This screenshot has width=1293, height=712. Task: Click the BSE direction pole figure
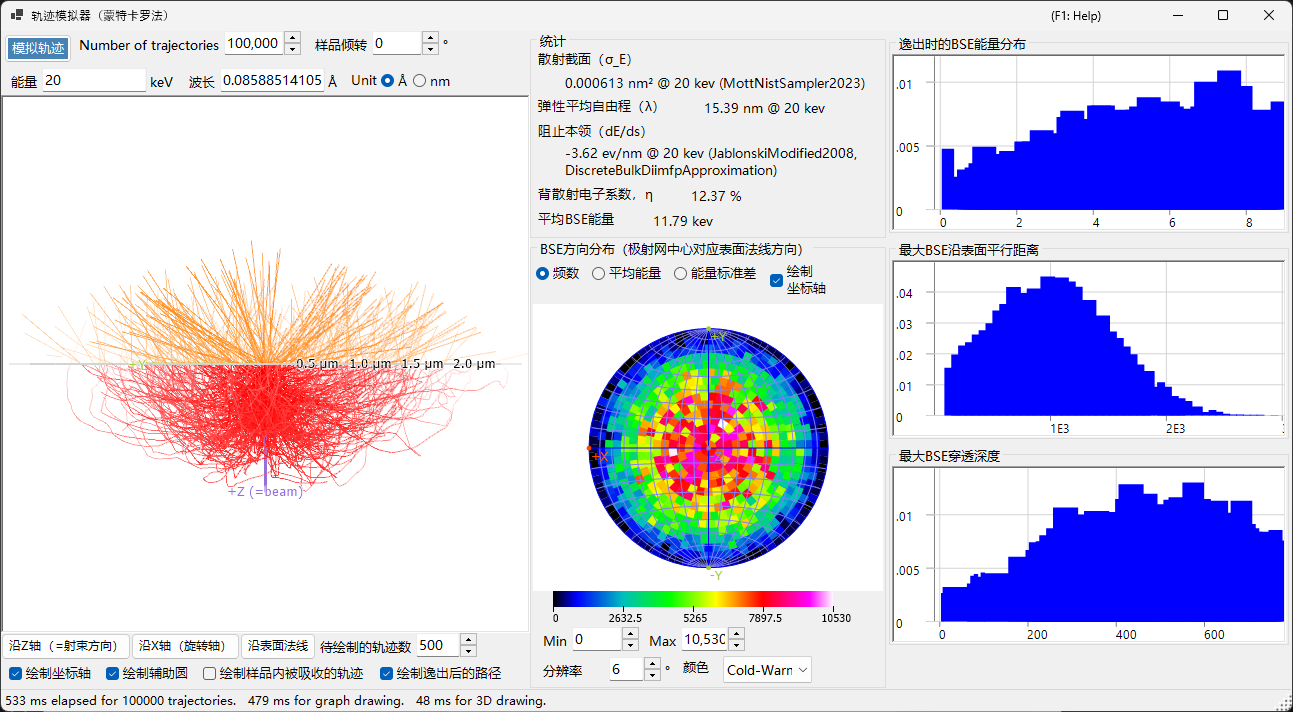(709, 448)
